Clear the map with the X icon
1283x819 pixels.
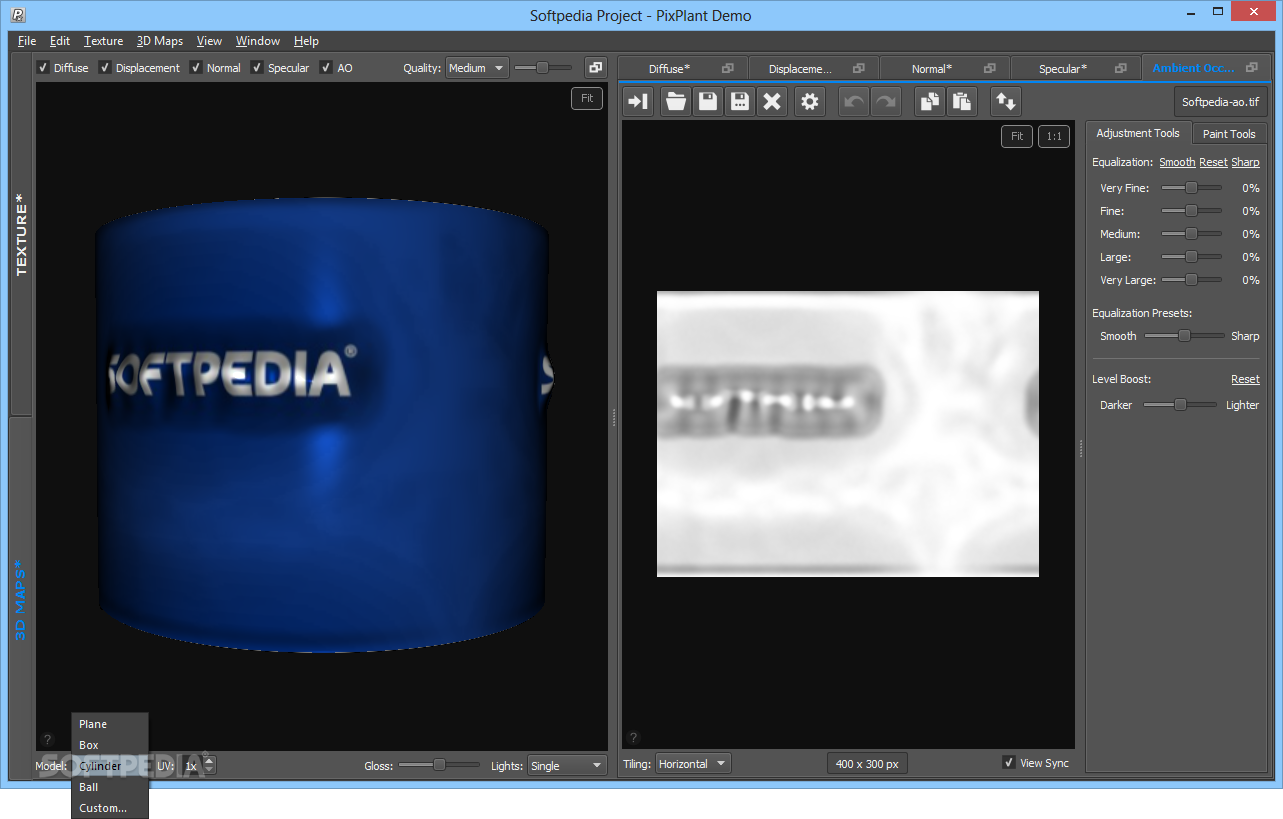pyautogui.click(x=771, y=101)
